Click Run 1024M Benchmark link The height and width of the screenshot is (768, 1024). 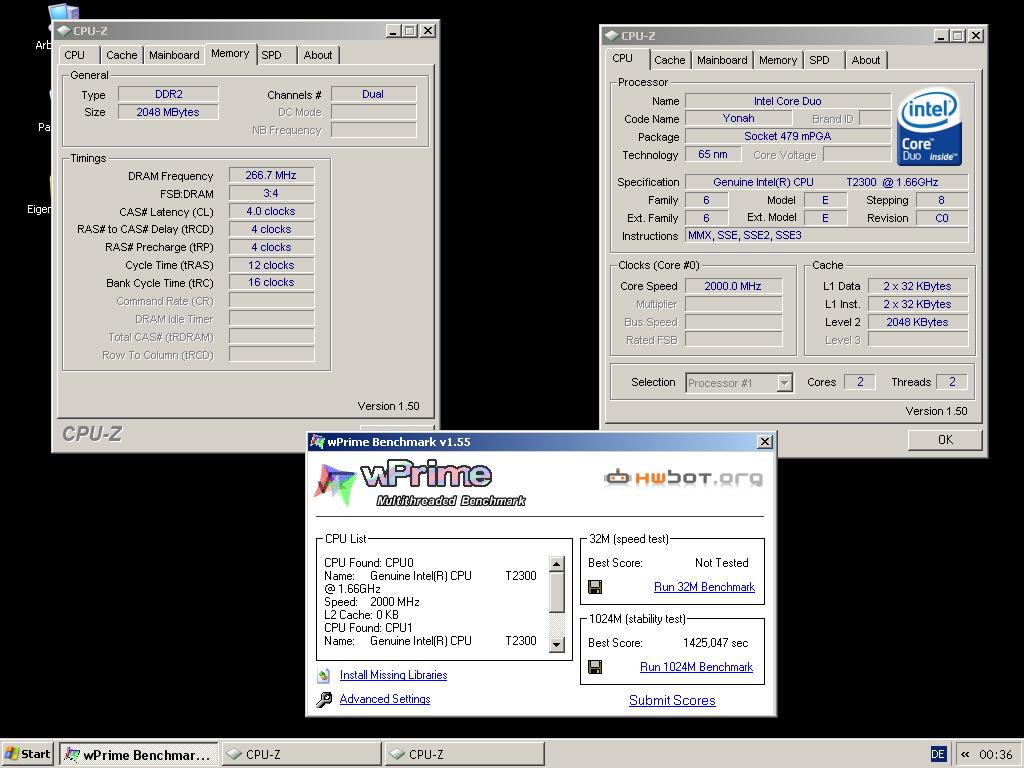pyautogui.click(x=696, y=667)
